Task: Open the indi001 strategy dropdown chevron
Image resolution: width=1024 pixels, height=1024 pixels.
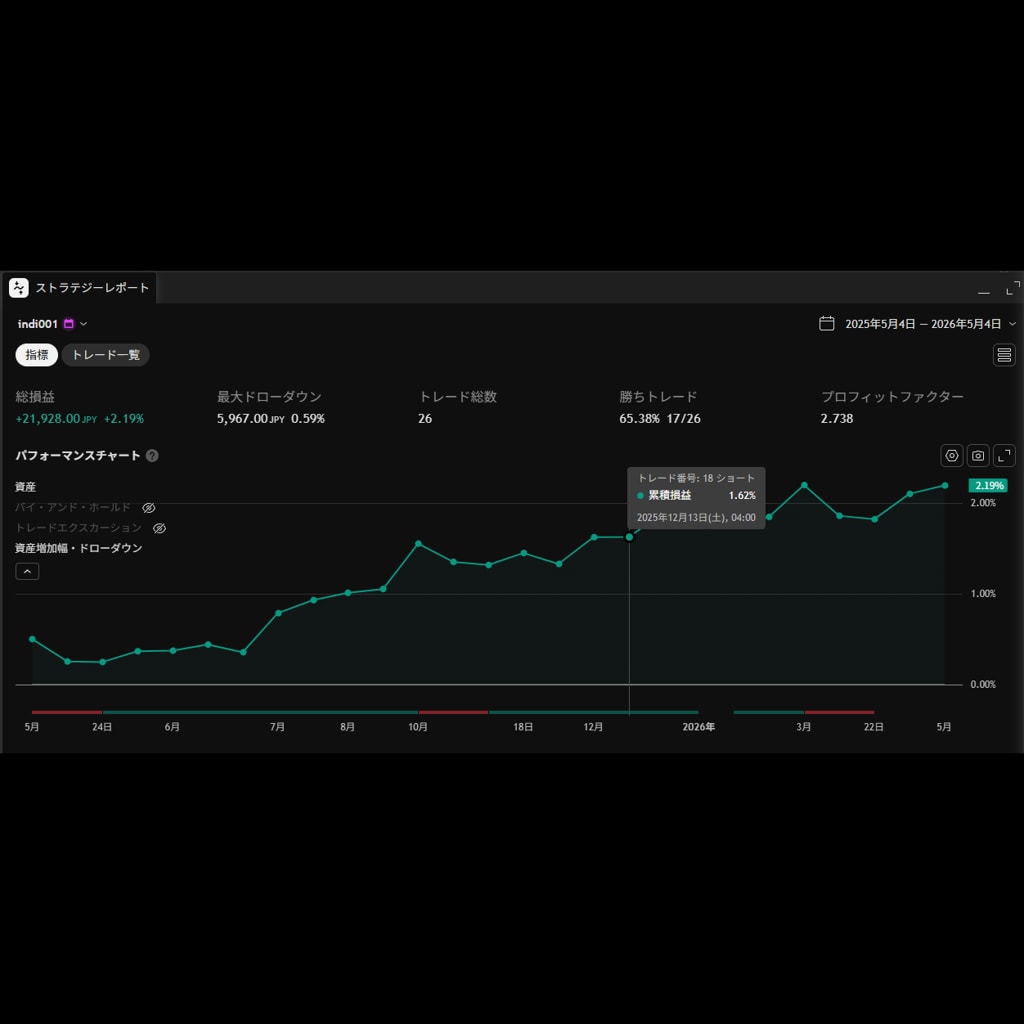Action: tap(84, 324)
